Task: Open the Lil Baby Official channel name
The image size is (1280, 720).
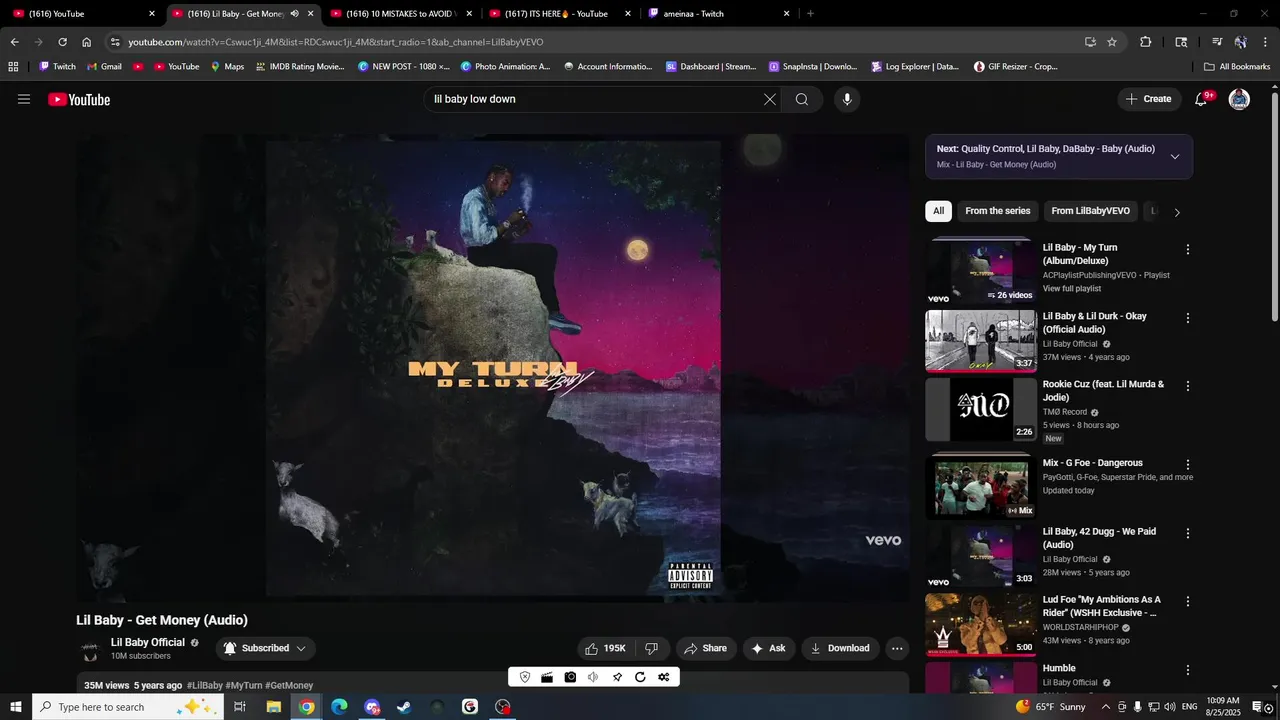Action: coord(148,643)
